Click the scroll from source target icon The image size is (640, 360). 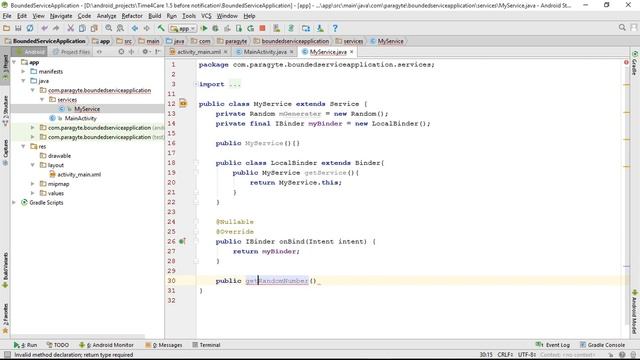121,52
